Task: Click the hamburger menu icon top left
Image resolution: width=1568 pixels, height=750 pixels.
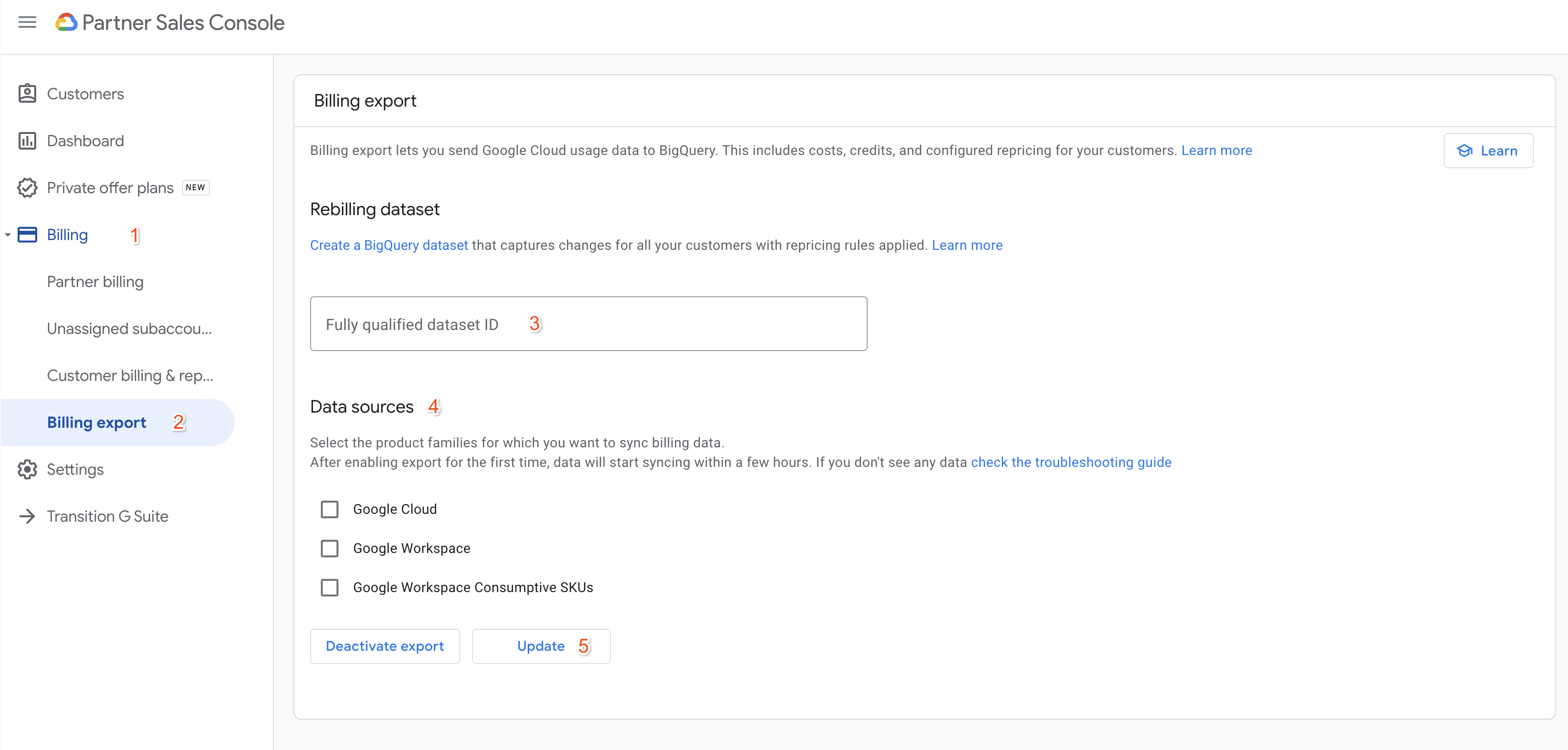Action: 27,22
